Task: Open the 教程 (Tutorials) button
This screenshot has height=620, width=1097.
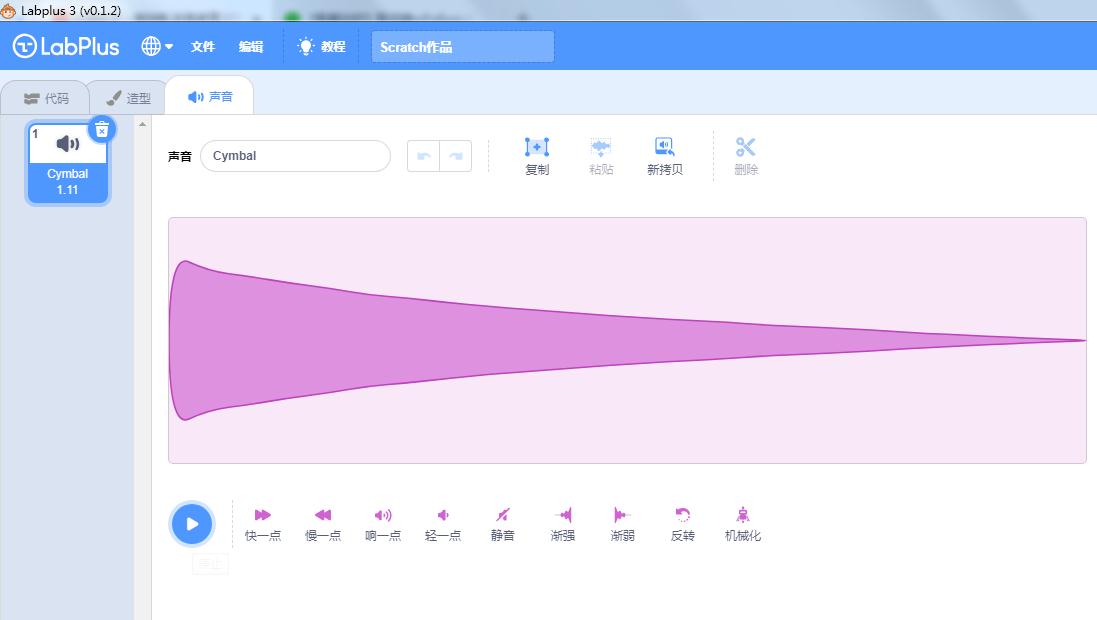Action: (x=322, y=47)
